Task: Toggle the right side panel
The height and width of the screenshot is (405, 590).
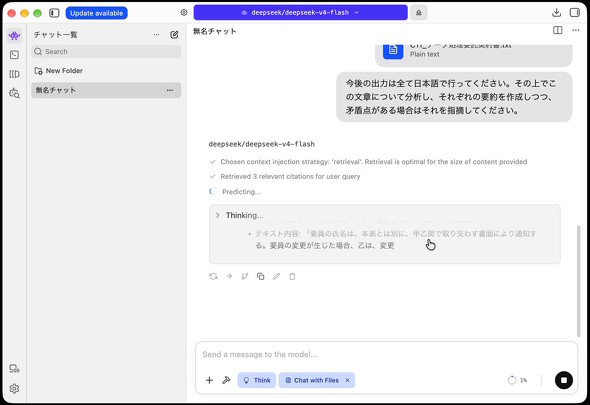Action: (575, 13)
